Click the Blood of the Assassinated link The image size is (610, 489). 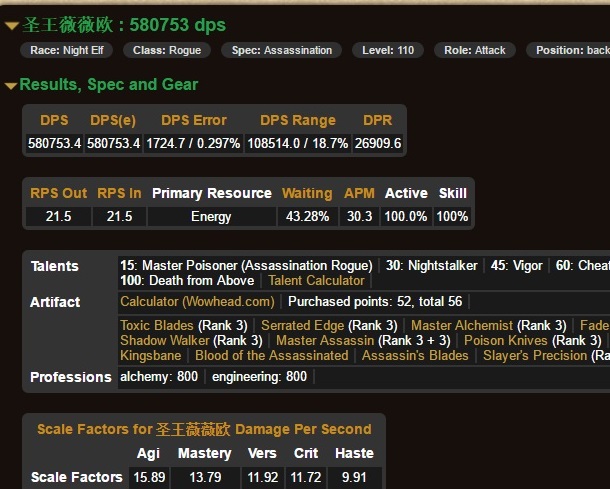click(271, 355)
